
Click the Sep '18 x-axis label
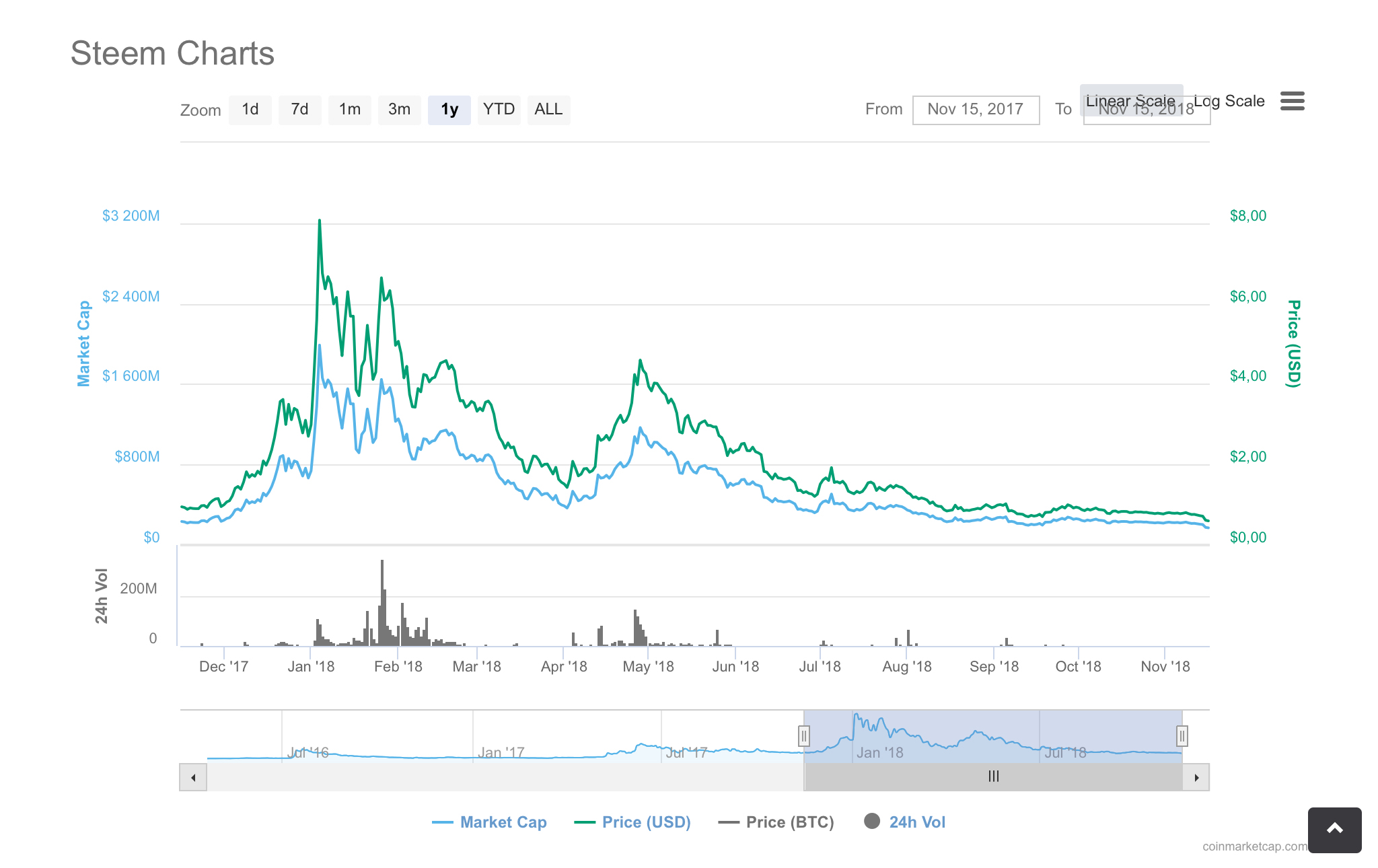994,667
